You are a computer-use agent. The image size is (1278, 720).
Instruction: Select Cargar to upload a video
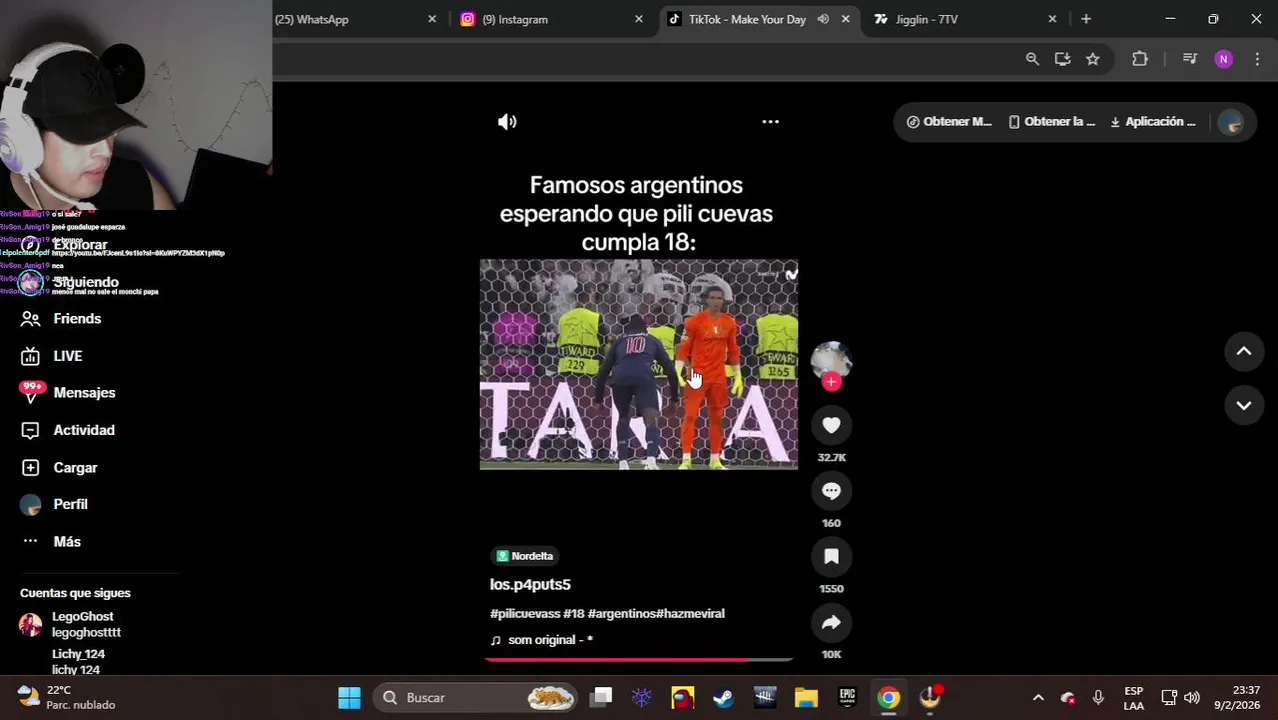(75, 468)
